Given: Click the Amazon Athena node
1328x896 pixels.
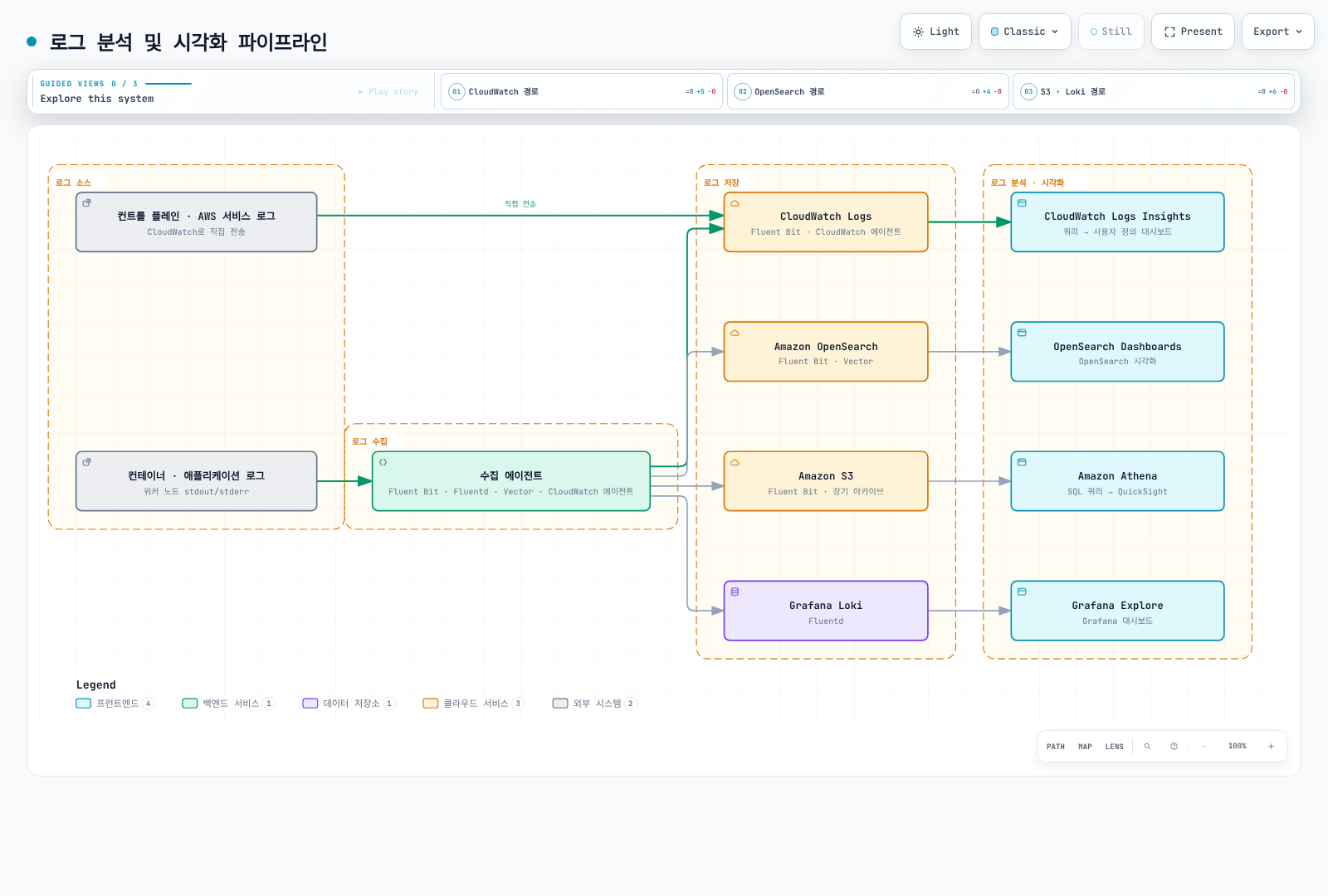Looking at the screenshot, I should click(1117, 481).
